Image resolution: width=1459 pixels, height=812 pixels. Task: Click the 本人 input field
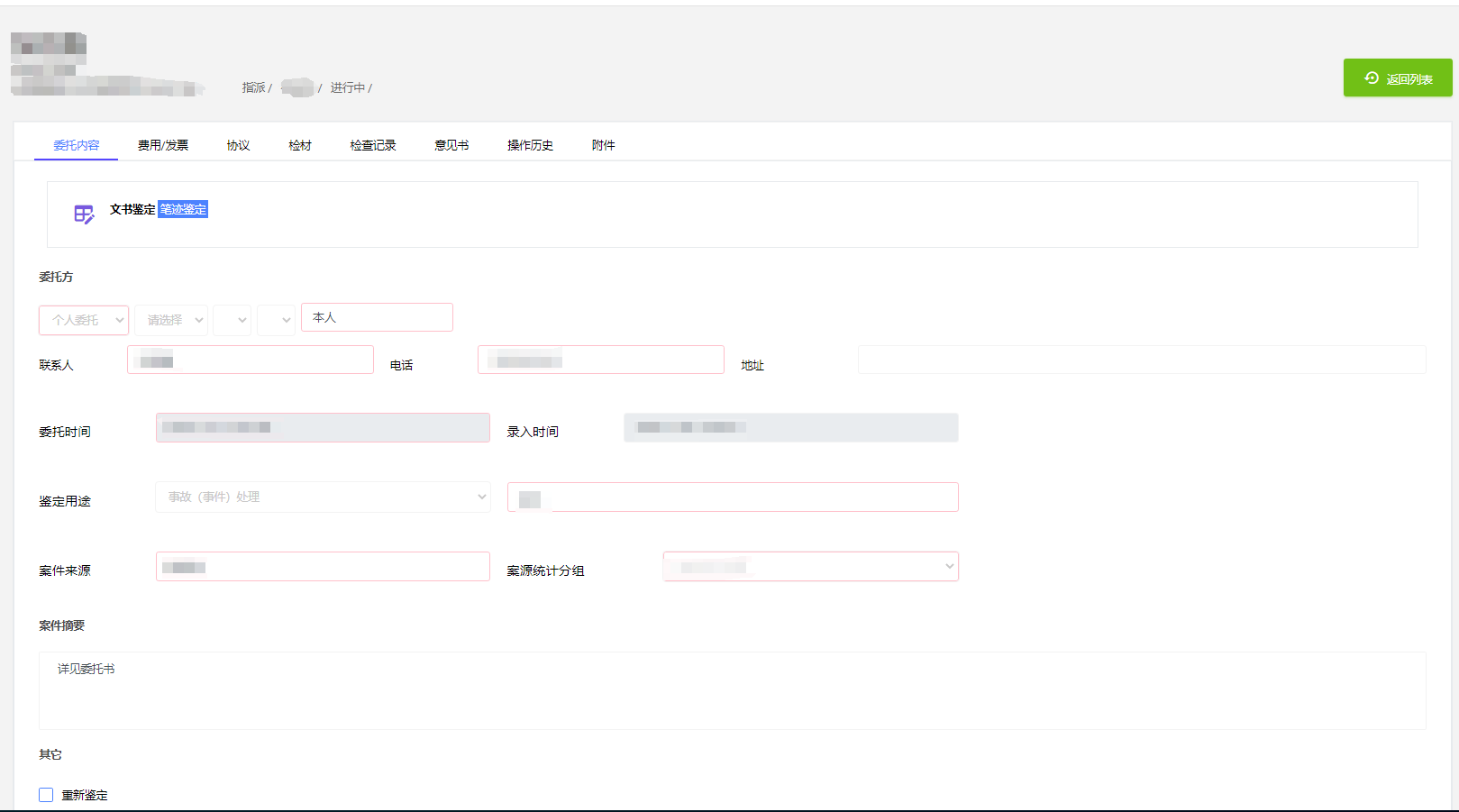click(x=377, y=317)
